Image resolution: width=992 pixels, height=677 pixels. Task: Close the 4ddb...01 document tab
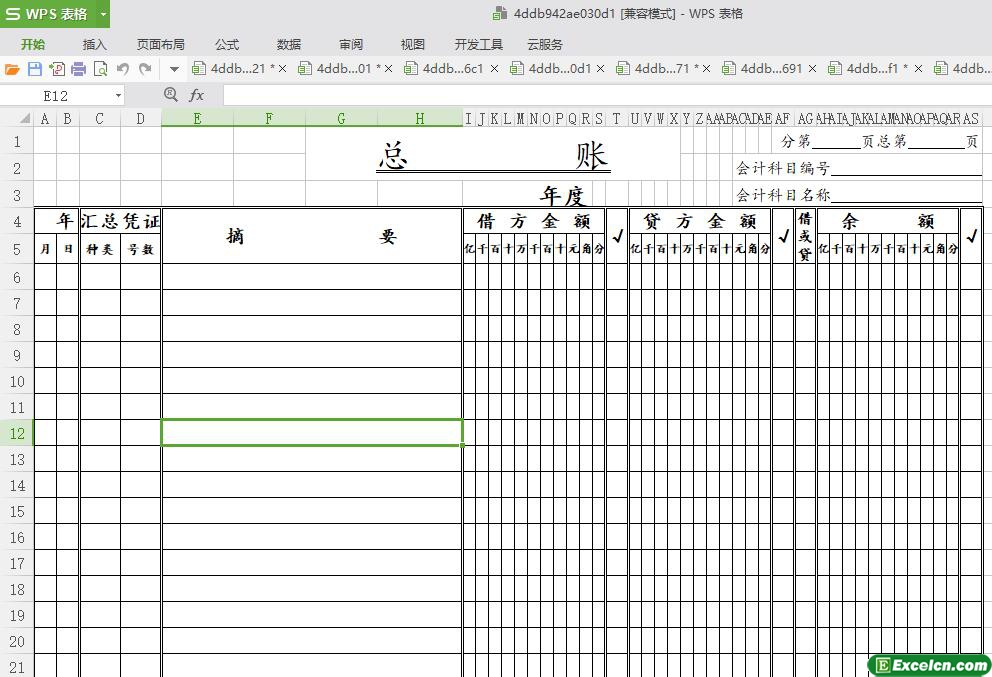[388, 68]
